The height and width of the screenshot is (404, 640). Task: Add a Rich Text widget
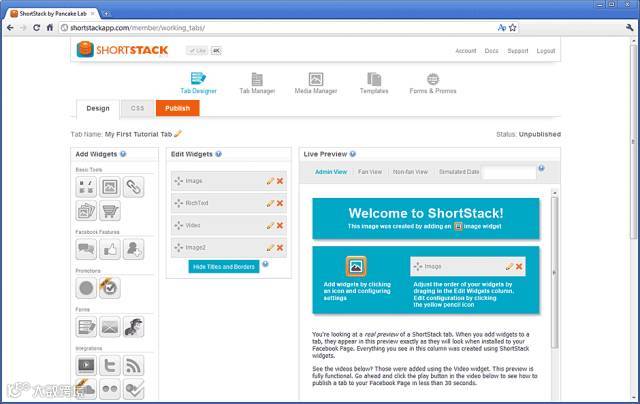pos(86,187)
